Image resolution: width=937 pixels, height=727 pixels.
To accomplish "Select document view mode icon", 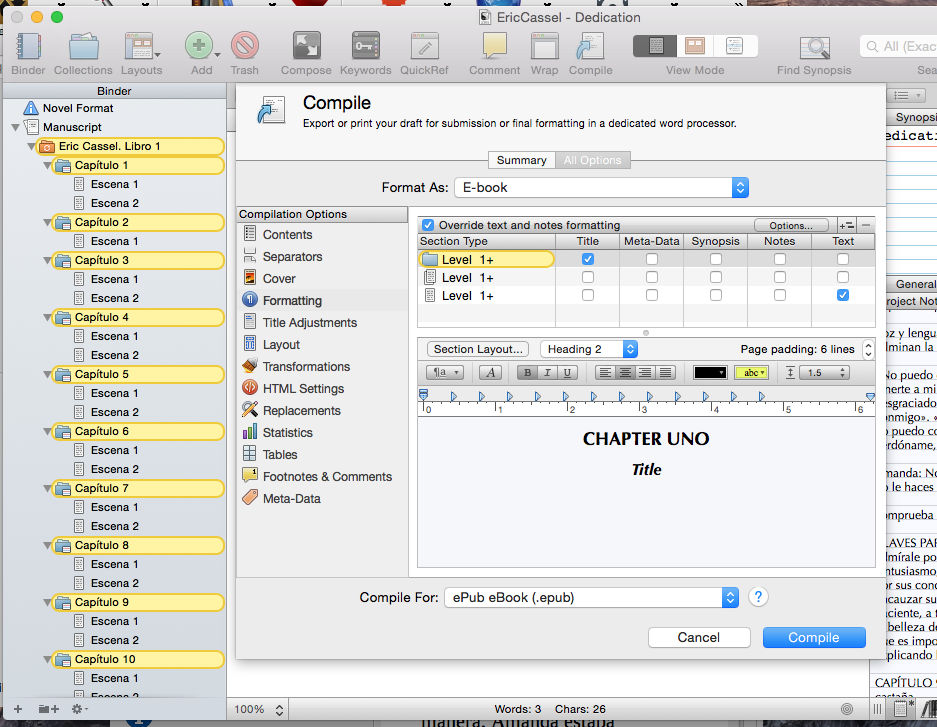I will coord(655,46).
